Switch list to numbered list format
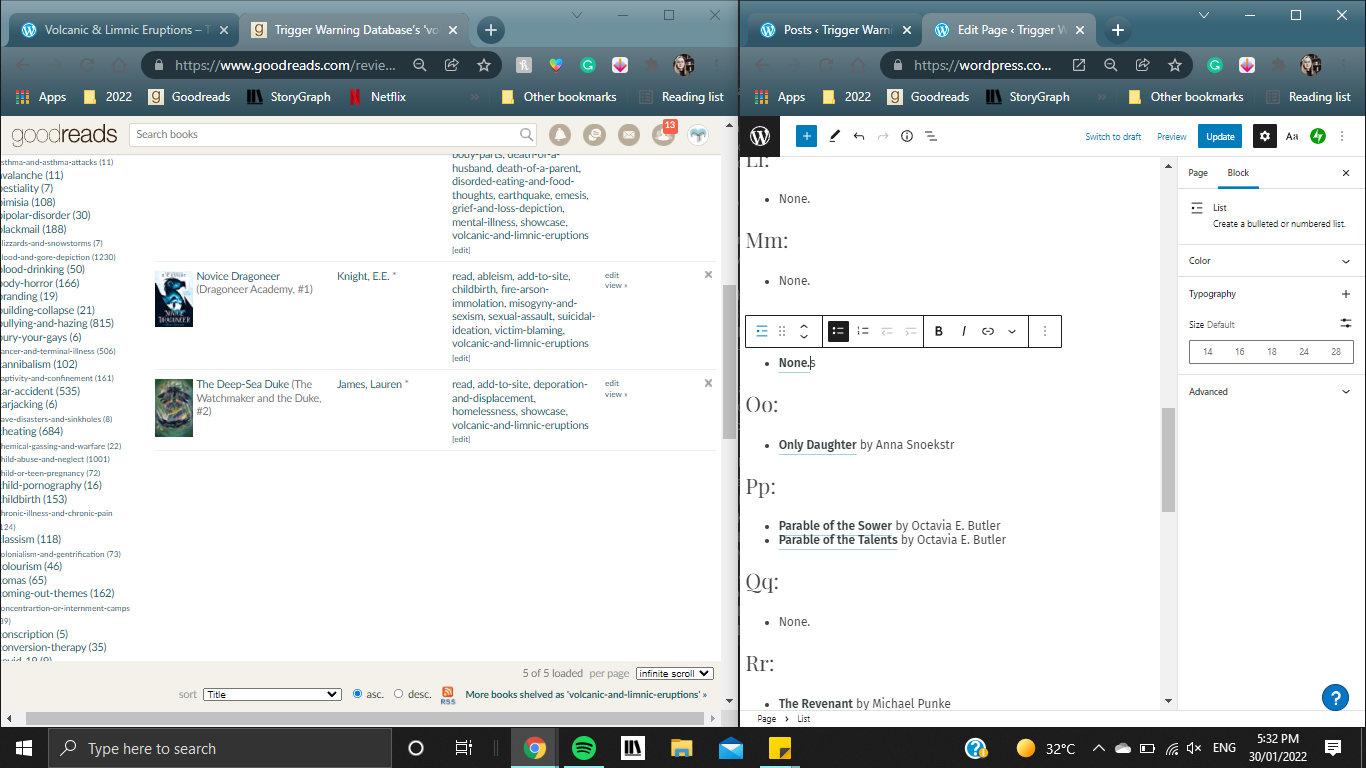The height and width of the screenshot is (768, 1366). pos(863,331)
